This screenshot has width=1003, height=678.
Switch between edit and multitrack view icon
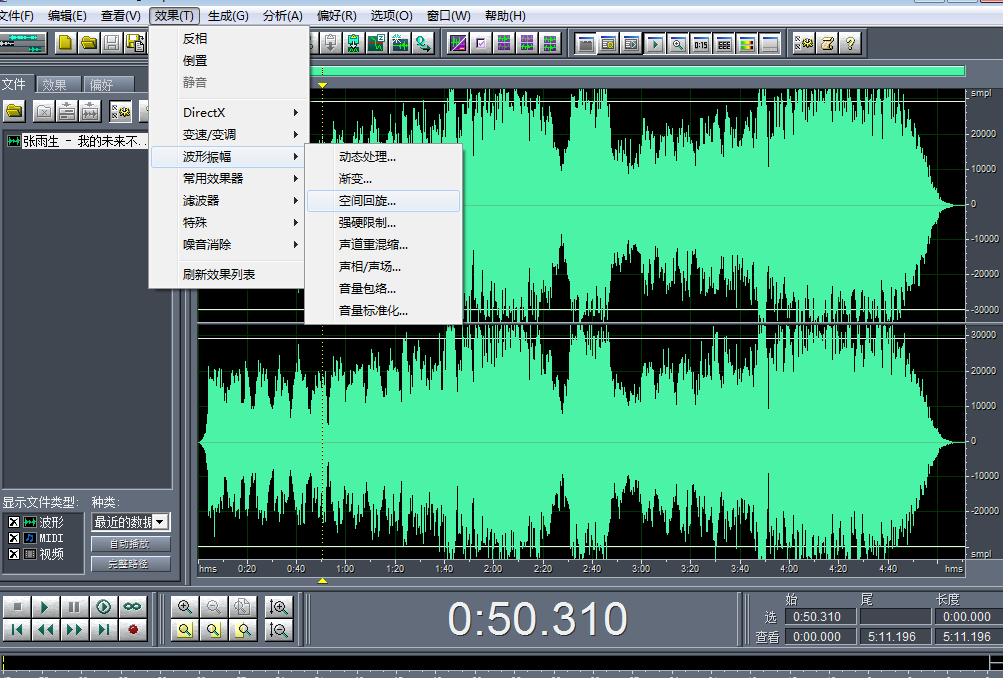click(x=23, y=43)
